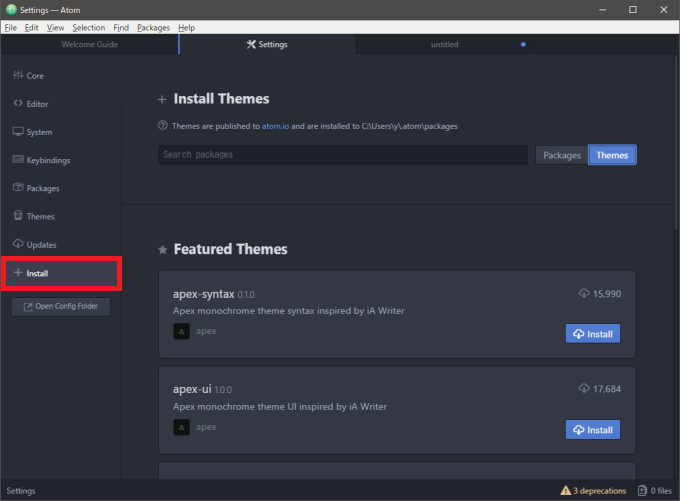Viewport: 680px width, 501px height.
Task: Click the System monitor icon
Action: (18, 131)
